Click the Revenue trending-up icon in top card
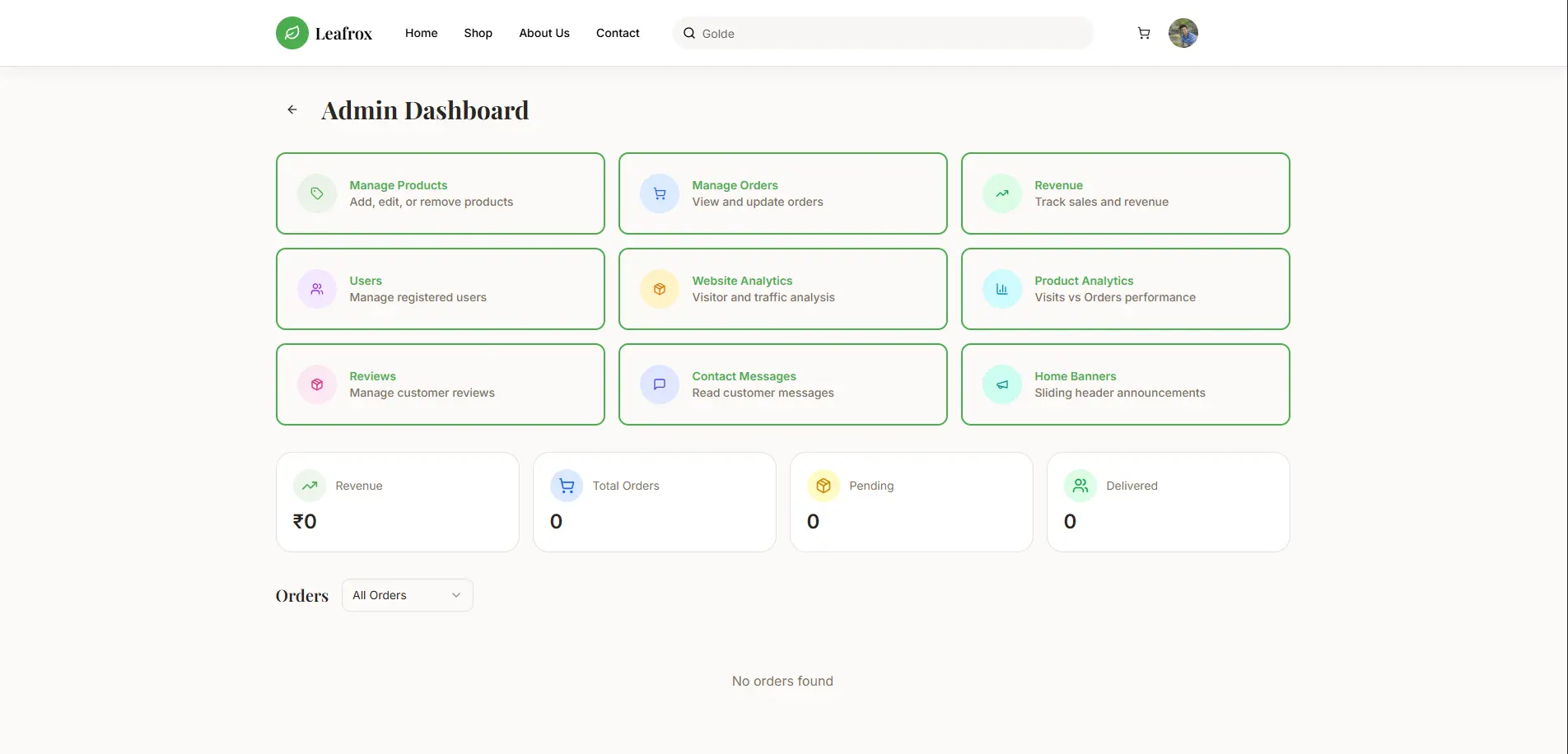 pos(1002,193)
